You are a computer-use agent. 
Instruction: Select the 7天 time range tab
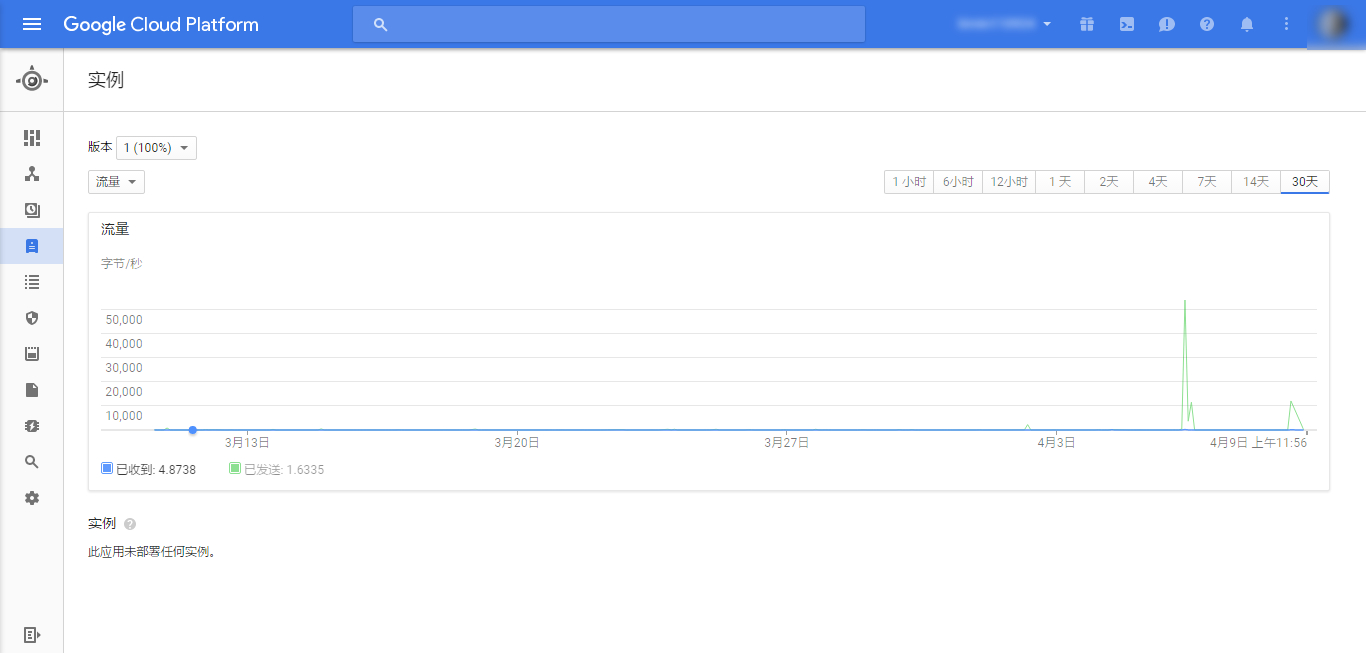tap(1207, 182)
